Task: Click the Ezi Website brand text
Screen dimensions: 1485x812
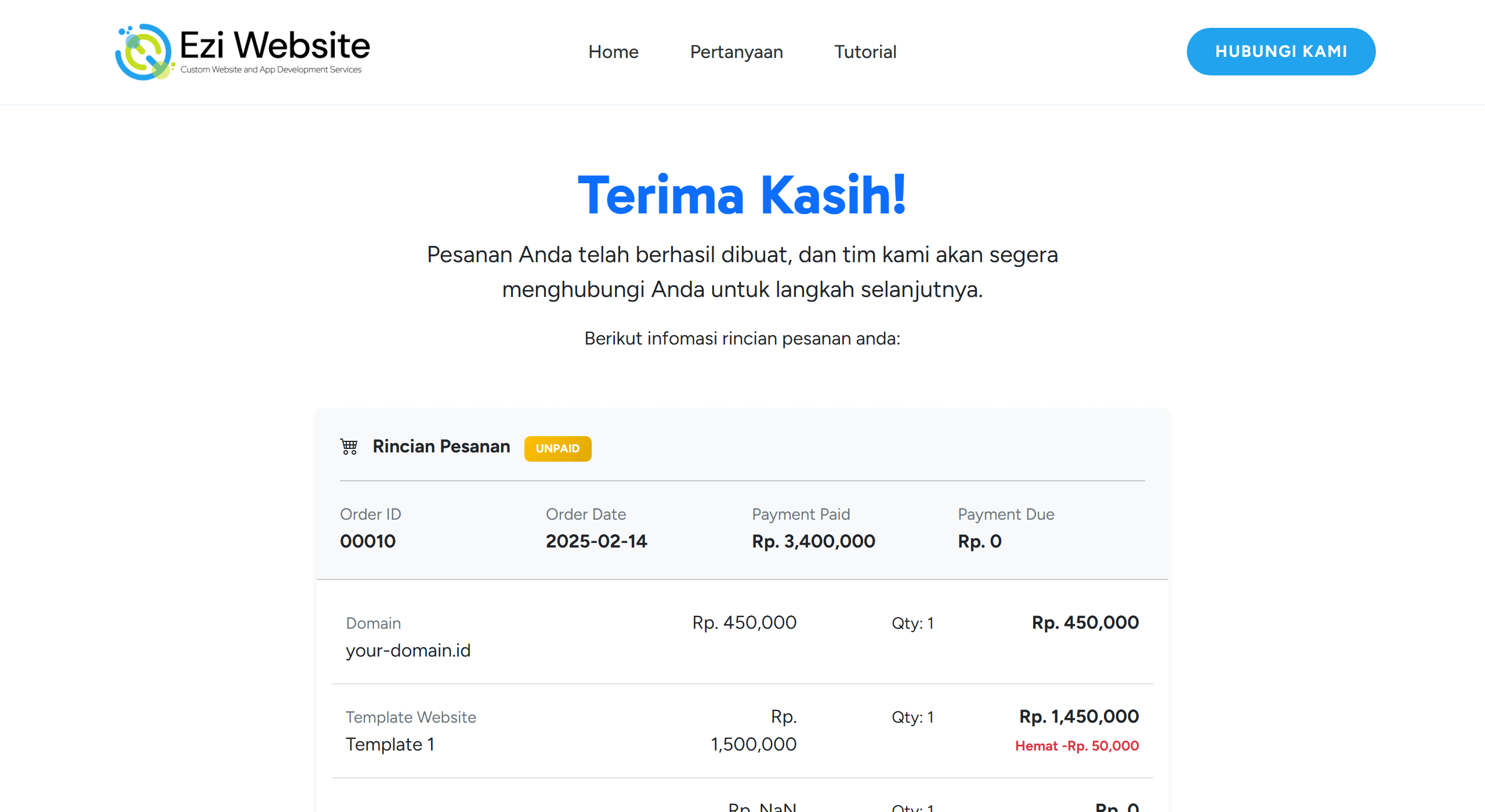Action: pyautogui.click(x=274, y=45)
